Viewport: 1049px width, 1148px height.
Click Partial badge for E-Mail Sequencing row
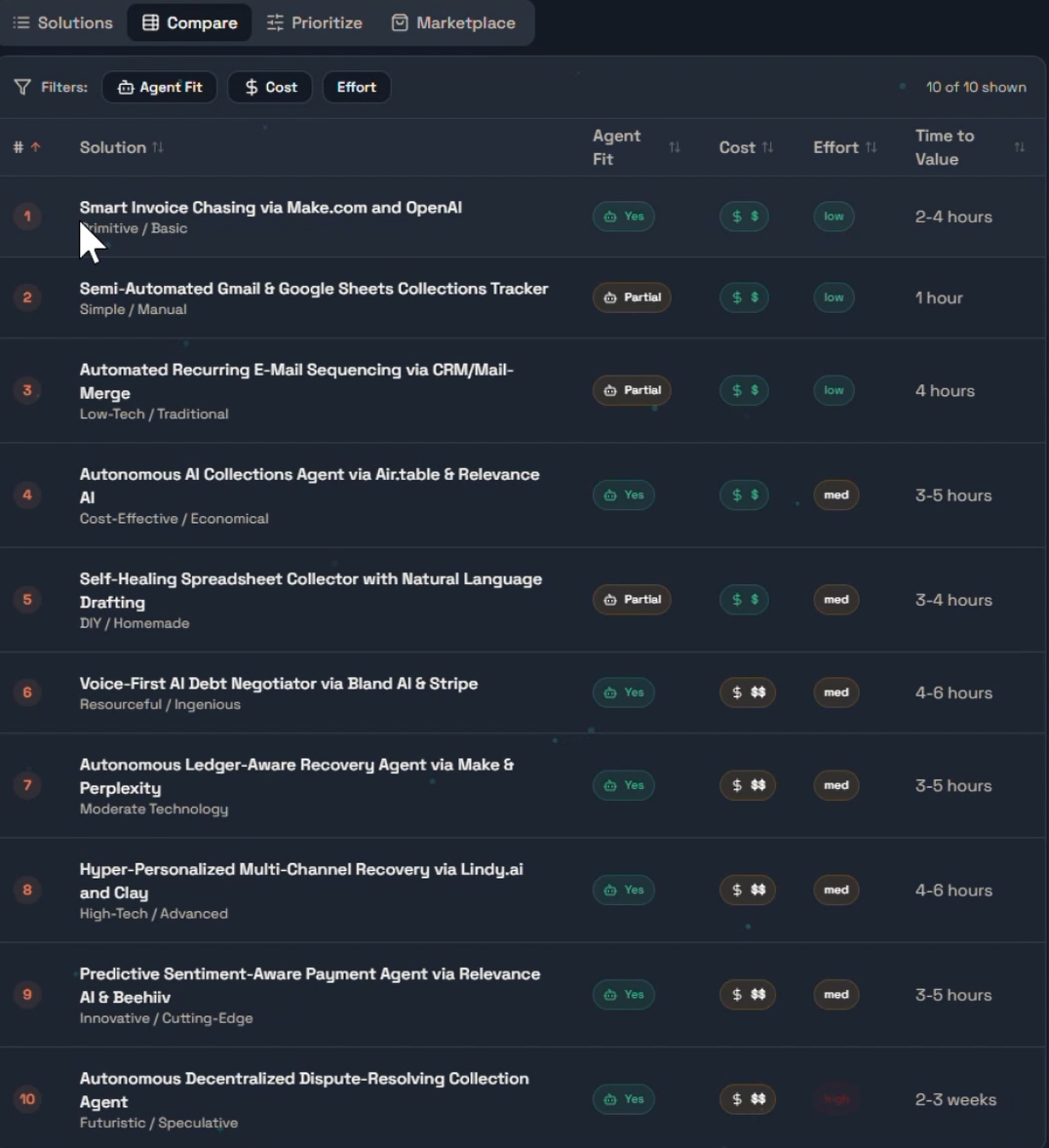(x=632, y=390)
